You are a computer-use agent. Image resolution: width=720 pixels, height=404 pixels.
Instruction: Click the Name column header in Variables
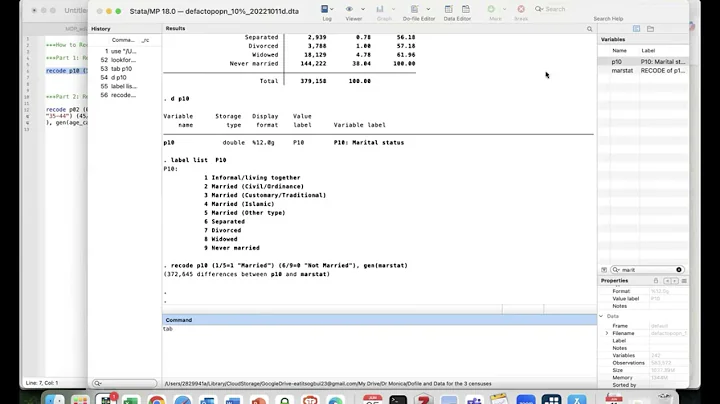(x=619, y=50)
